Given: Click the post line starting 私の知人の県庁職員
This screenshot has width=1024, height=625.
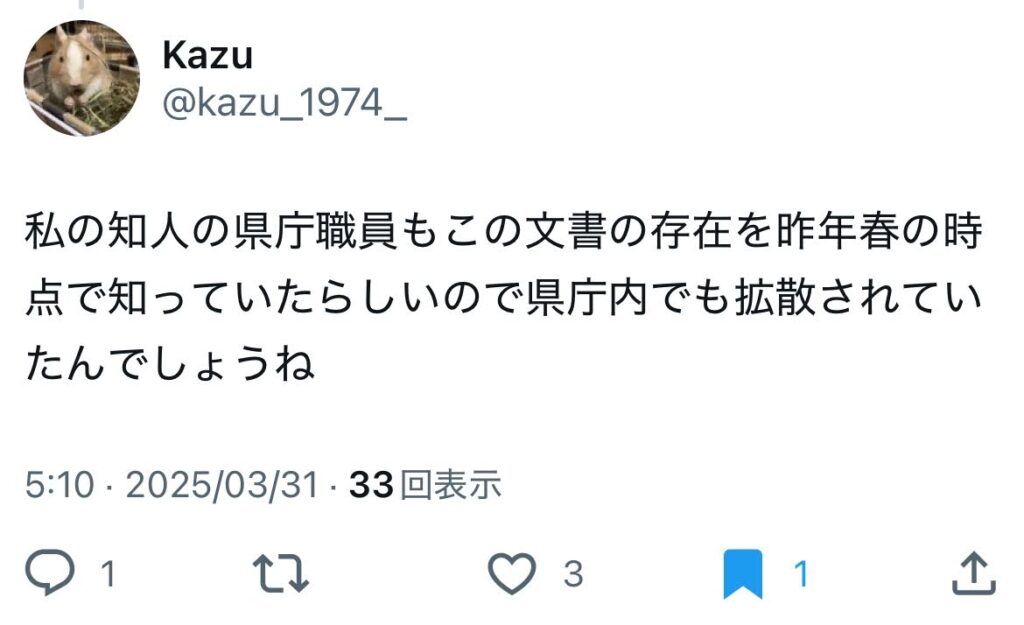Looking at the screenshot, I should click(x=504, y=231).
